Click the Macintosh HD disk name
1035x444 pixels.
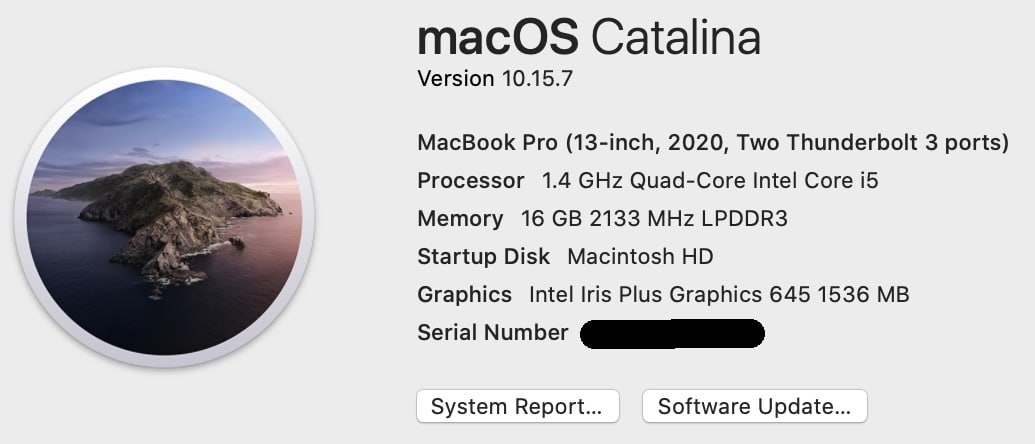640,256
